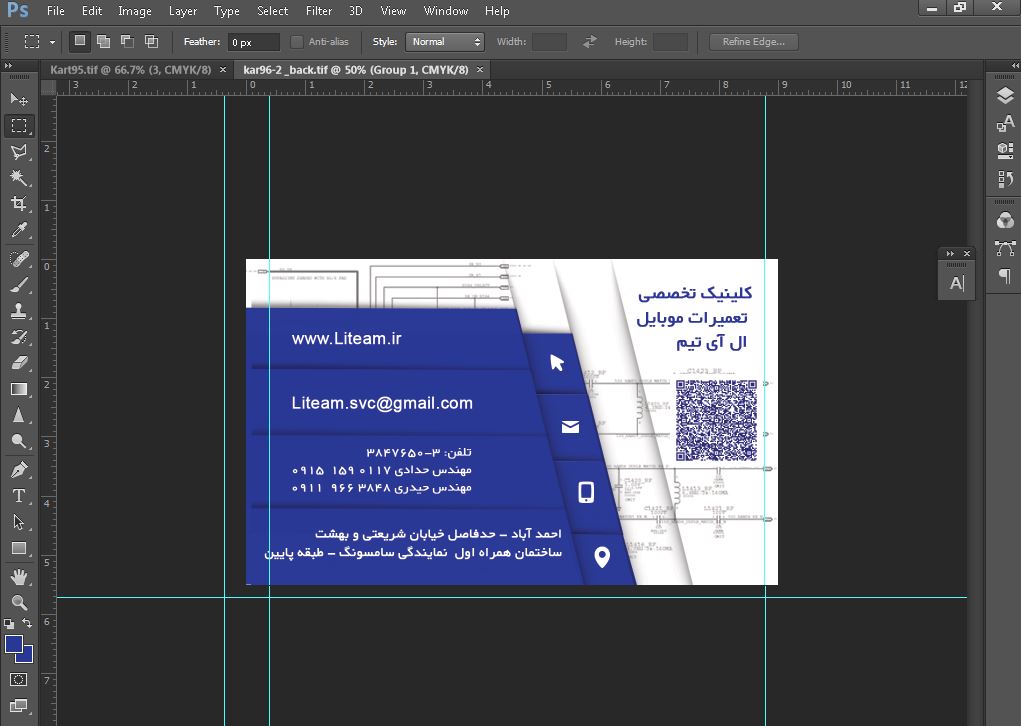Select the Horizontal Type tool
Screen dimensions: 1021x726
(19, 496)
